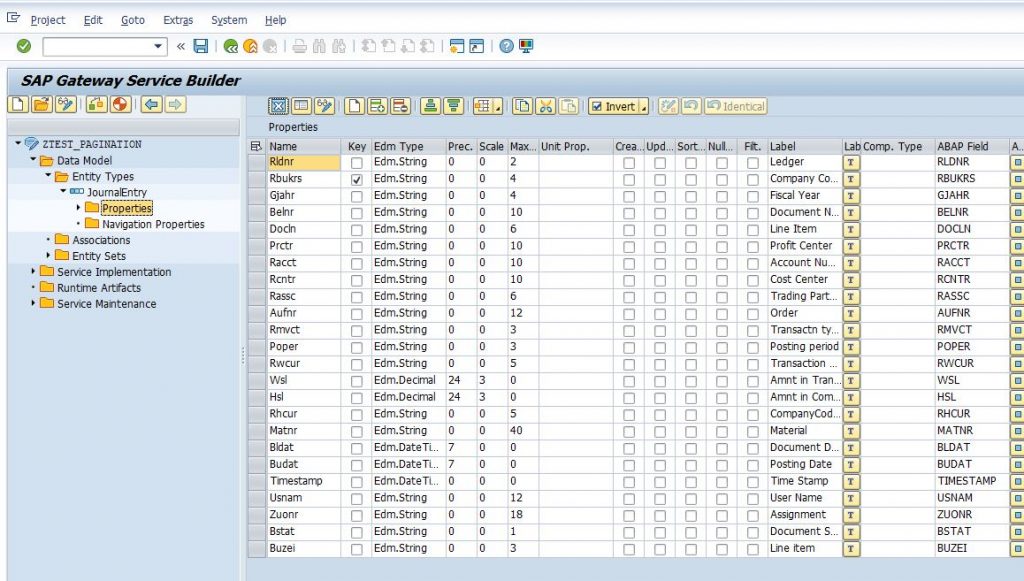Click the red-white Generate Runtime Objects icon
This screenshot has height=581, width=1024.
pos(120,104)
